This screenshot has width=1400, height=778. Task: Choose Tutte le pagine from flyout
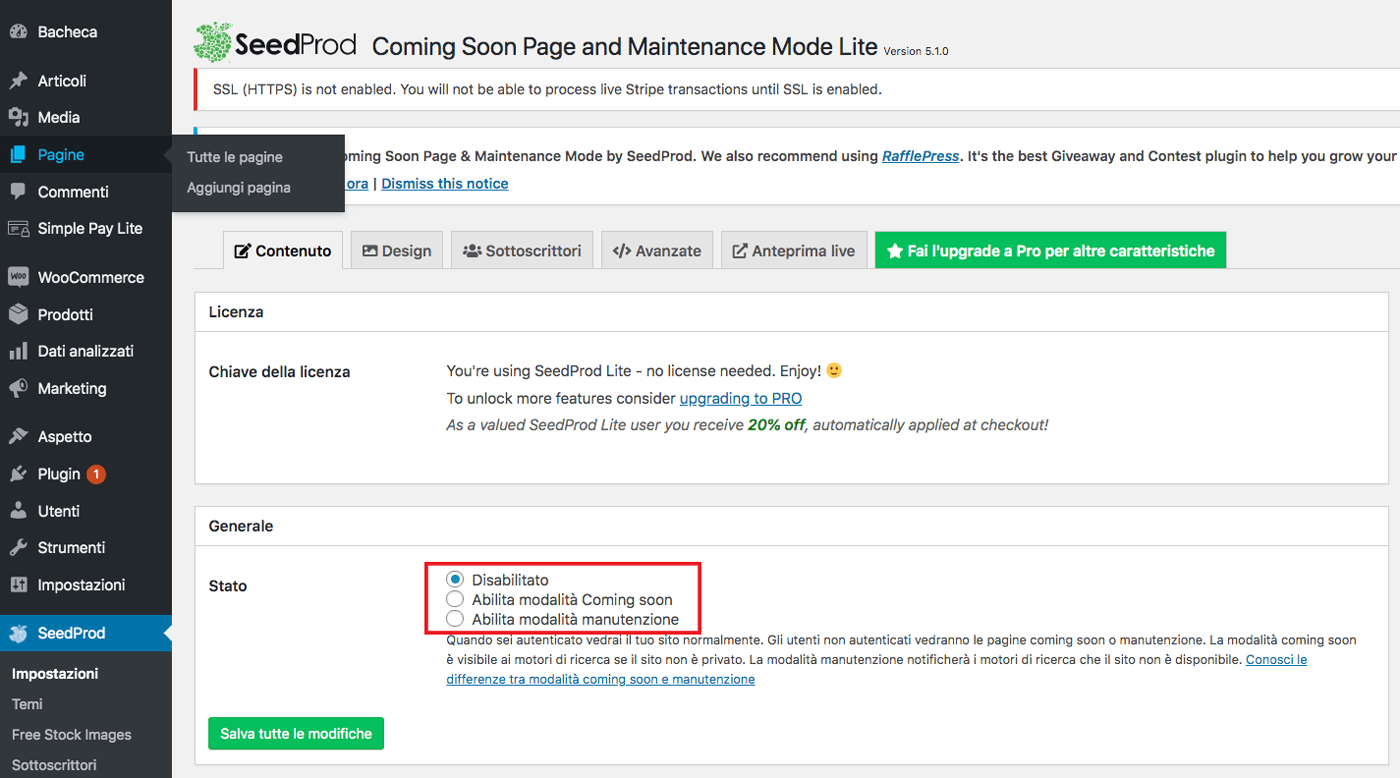pos(235,157)
